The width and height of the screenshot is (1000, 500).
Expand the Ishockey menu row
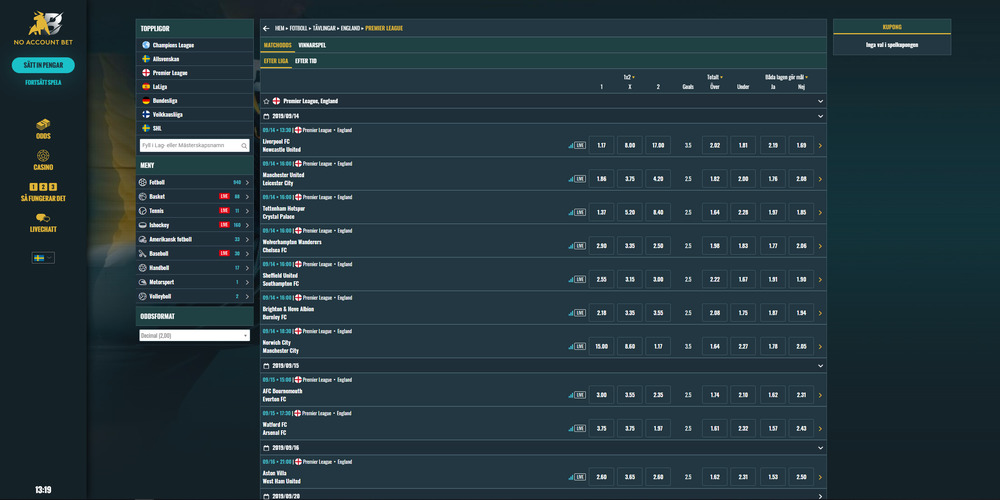click(195, 225)
